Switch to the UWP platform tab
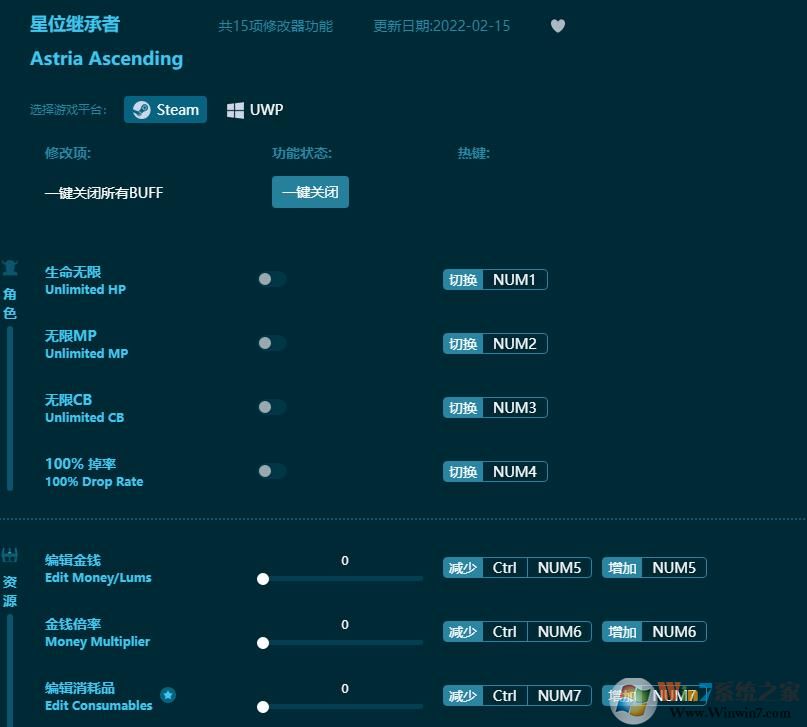Image resolution: width=807 pixels, height=727 pixels. pyautogui.click(x=254, y=110)
